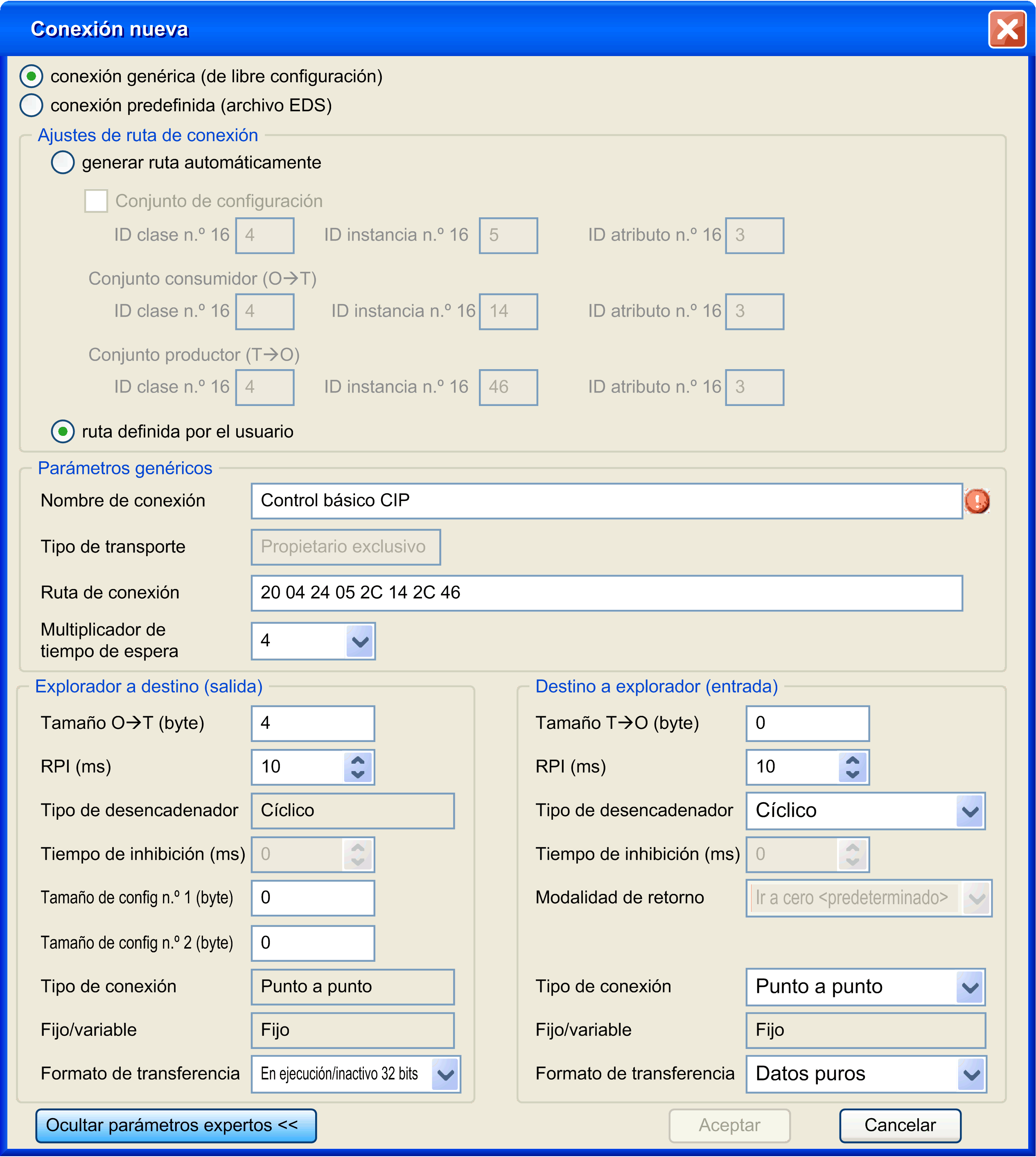Viewport: 1036px width, 1157px height.
Task: Expand input Tipo de desencadenador dropdown
Action: click(x=970, y=811)
